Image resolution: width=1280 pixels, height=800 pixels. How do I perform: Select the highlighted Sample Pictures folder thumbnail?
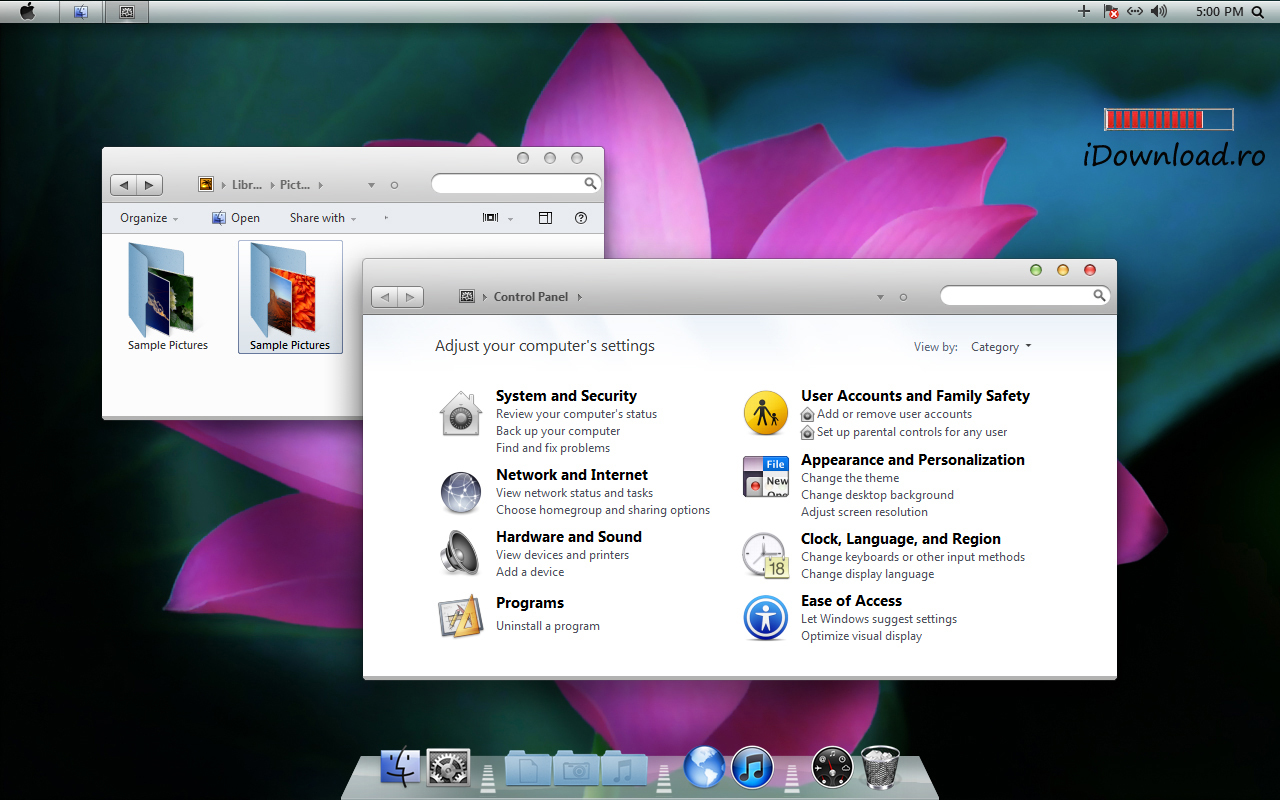pos(290,292)
